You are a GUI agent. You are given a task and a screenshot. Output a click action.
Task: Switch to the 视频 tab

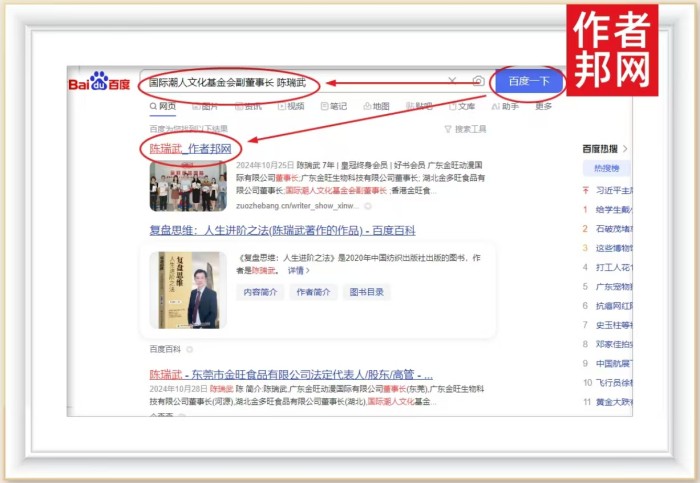coord(291,106)
